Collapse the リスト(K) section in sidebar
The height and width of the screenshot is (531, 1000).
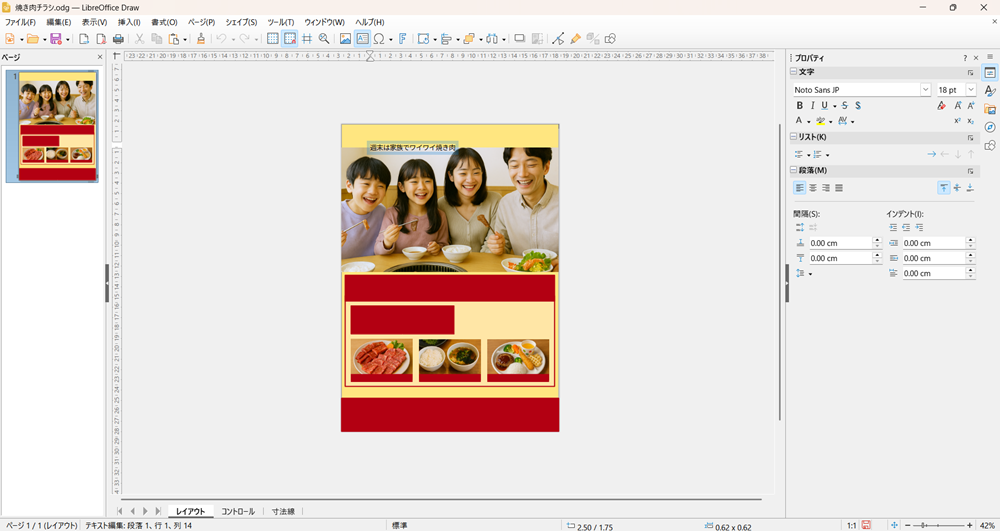coord(794,137)
